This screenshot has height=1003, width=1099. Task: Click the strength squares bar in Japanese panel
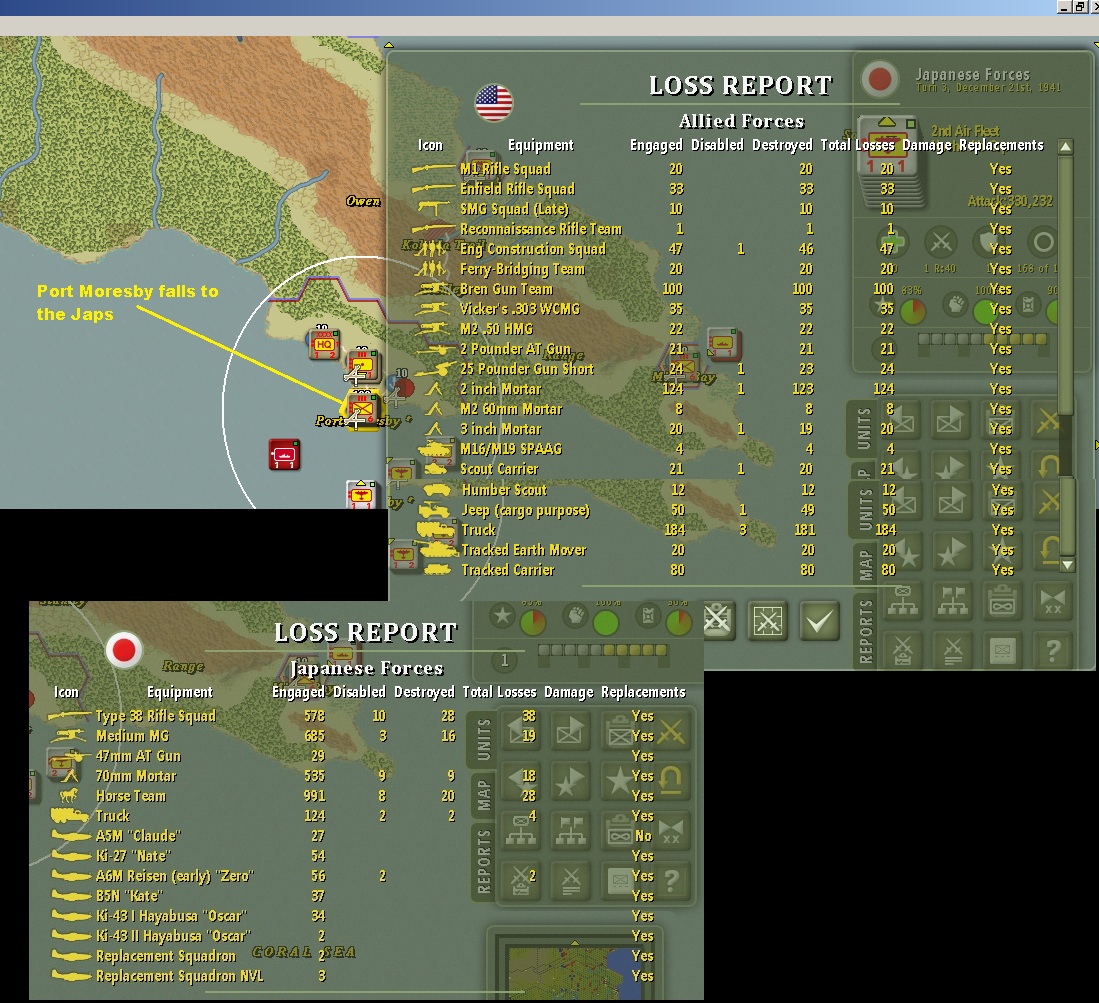(602, 650)
